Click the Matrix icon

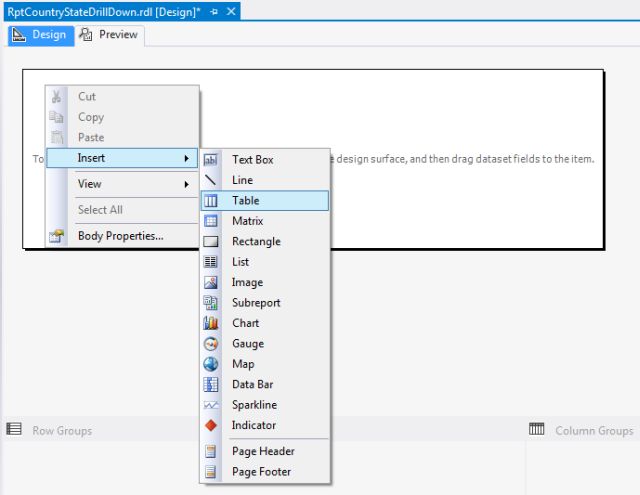pyautogui.click(x=211, y=221)
